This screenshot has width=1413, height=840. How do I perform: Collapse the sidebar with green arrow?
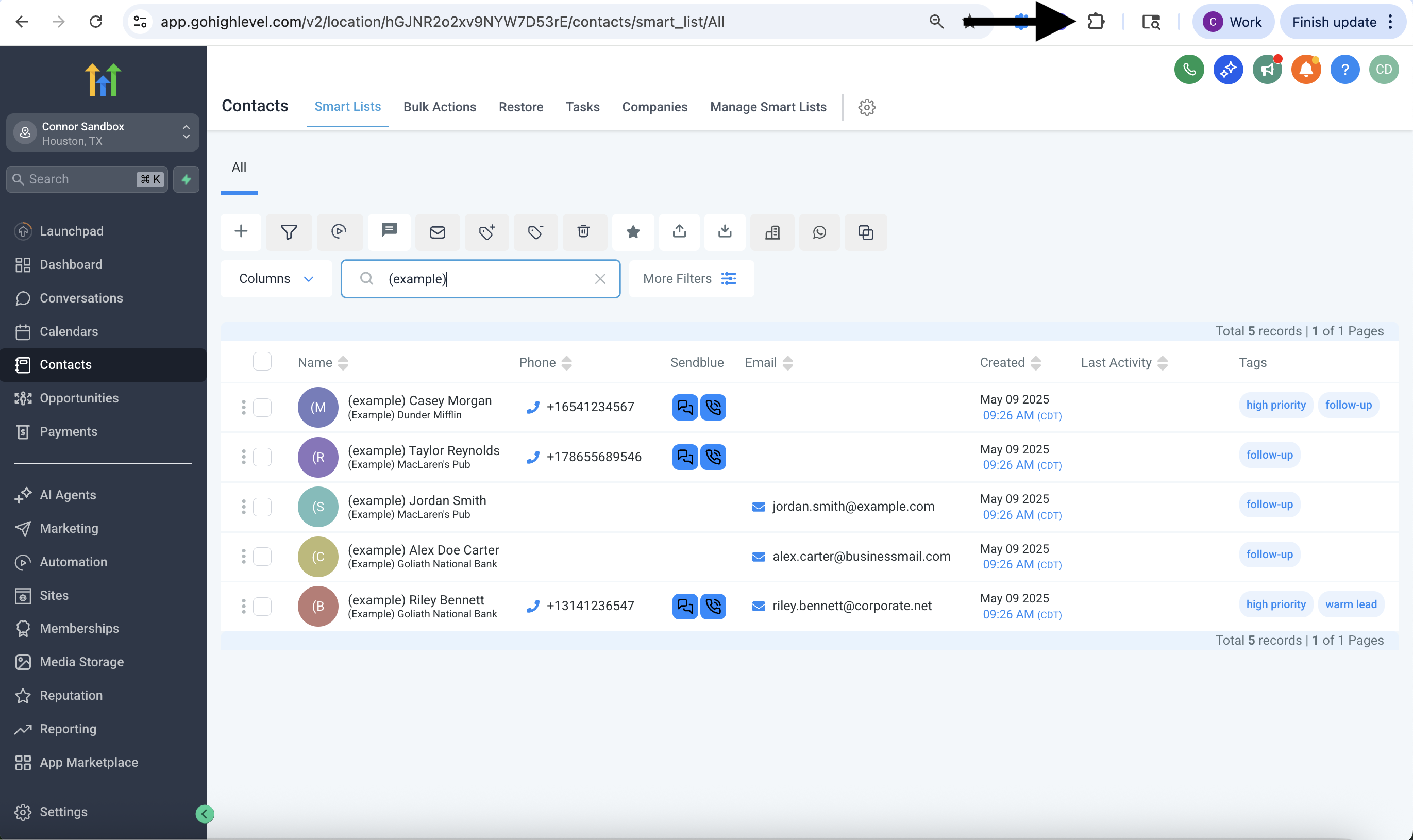pyautogui.click(x=205, y=814)
